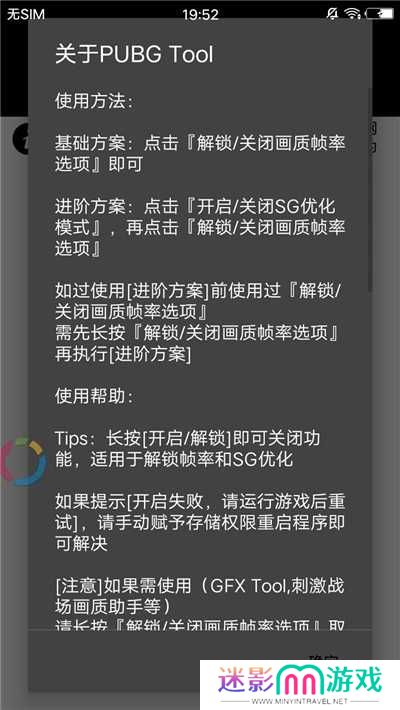Tap the Wi-Fi signal icon
The height and width of the screenshot is (710, 400).
coord(352,14)
